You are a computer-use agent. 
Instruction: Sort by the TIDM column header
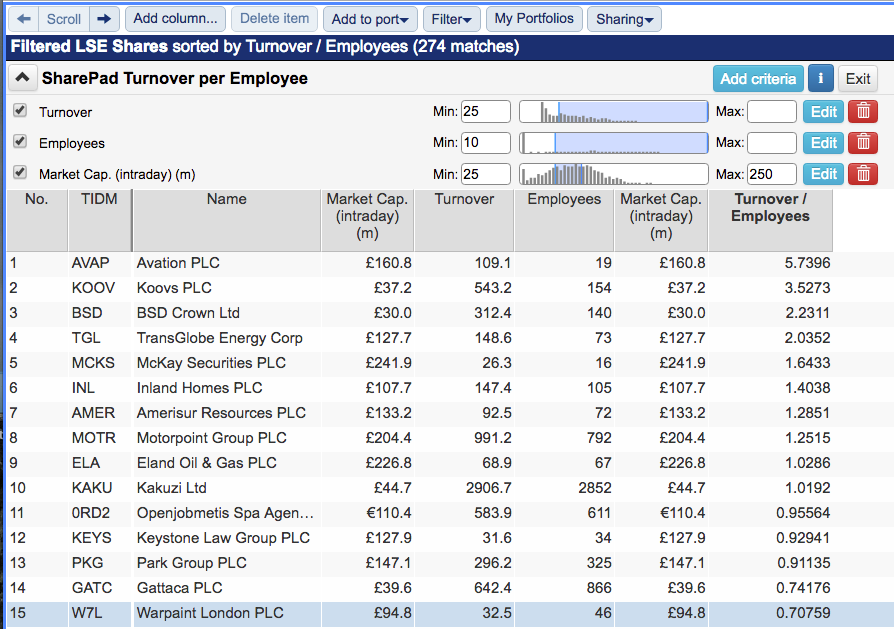click(x=99, y=220)
